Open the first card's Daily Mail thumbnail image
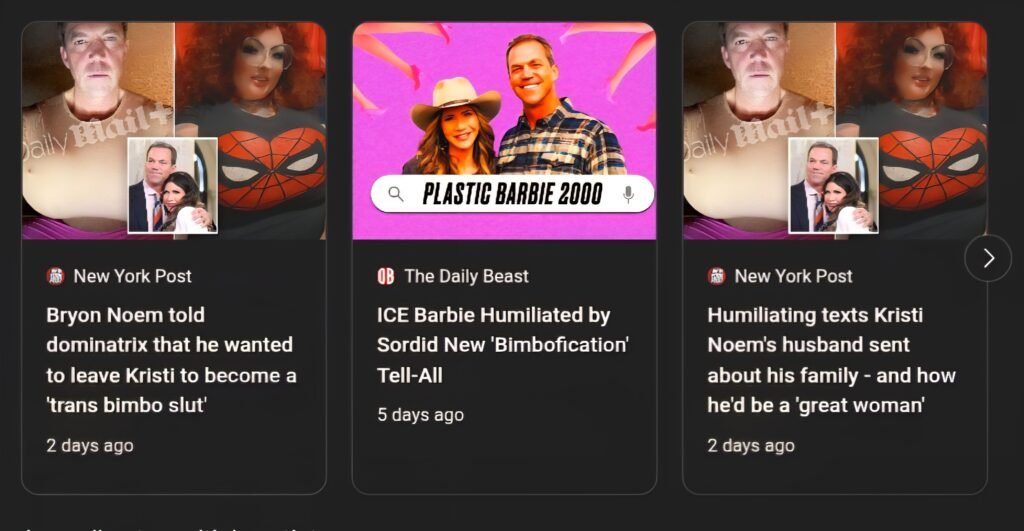 click(174, 131)
